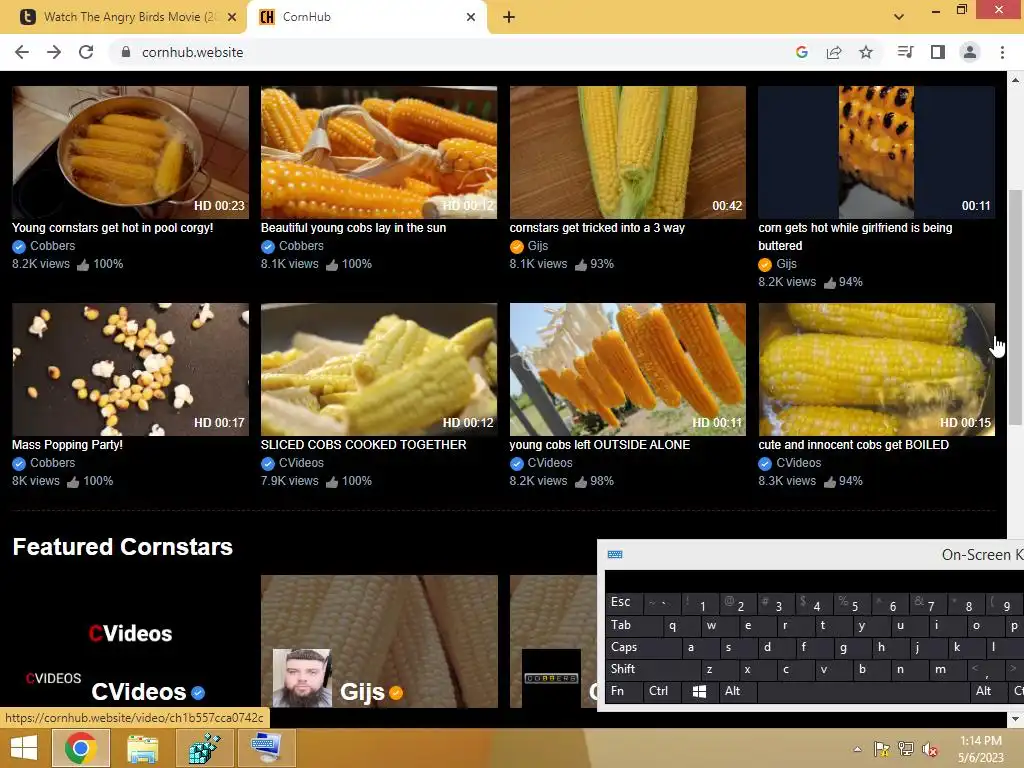Toggle the browser side panel icon
The height and width of the screenshot is (768, 1024).
click(x=938, y=52)
